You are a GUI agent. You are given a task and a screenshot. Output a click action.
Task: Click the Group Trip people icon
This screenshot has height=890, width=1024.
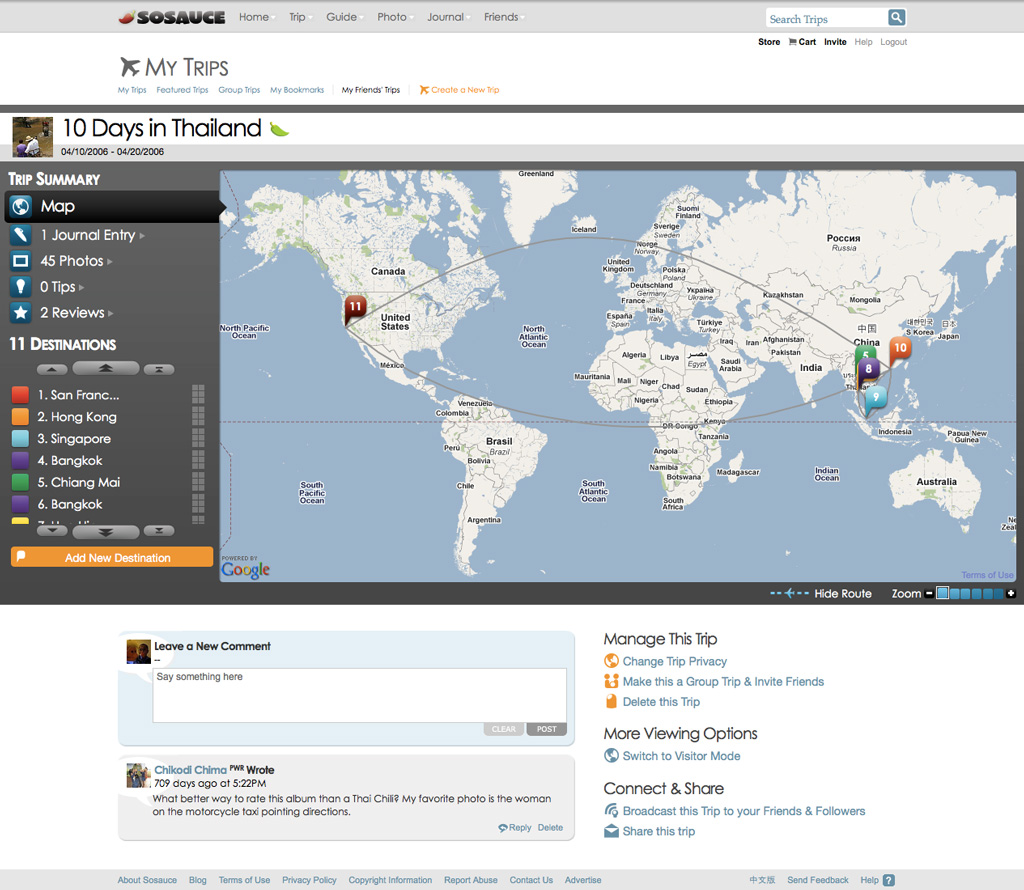pyautogui.click(x=611, y=681)
